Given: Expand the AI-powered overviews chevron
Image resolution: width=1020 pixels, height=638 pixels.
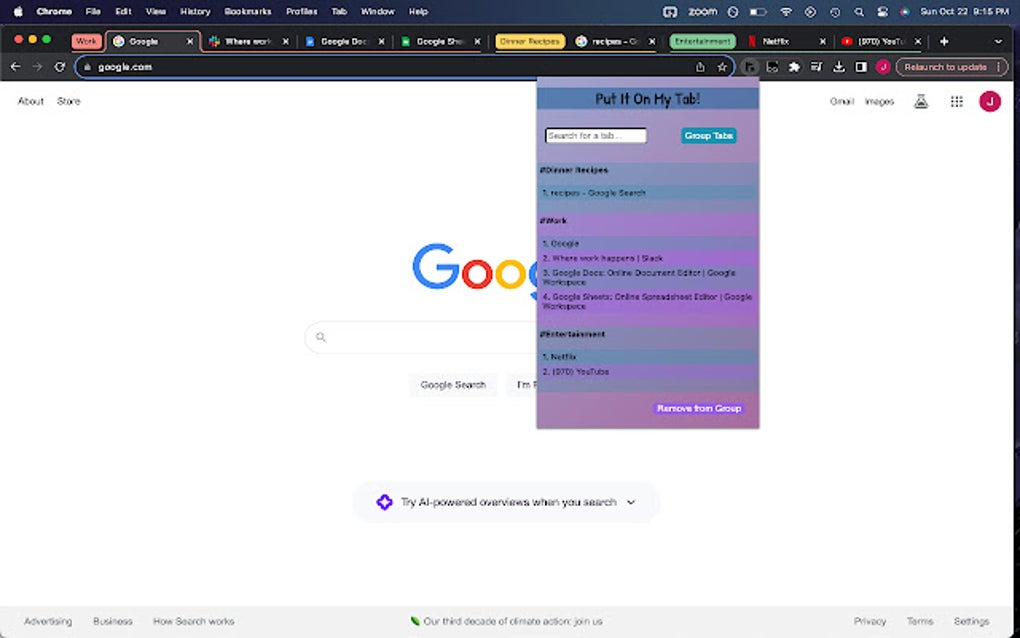Looking at the screenshot, I should point(631,502).
